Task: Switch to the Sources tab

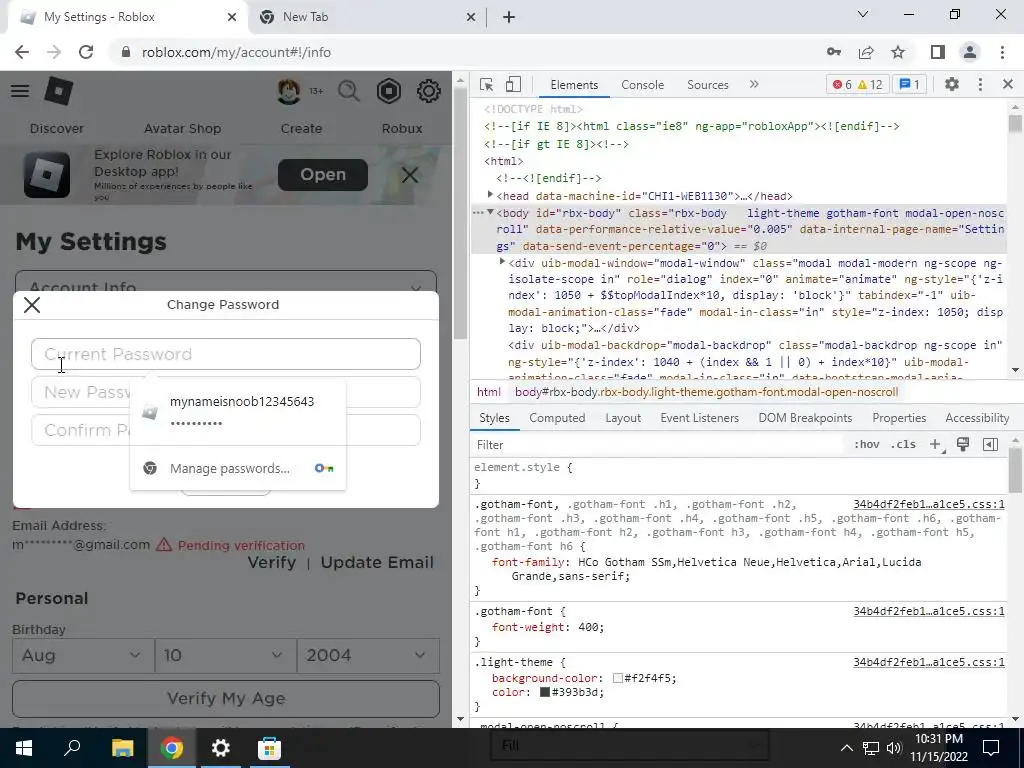Action: pos(707,85)
